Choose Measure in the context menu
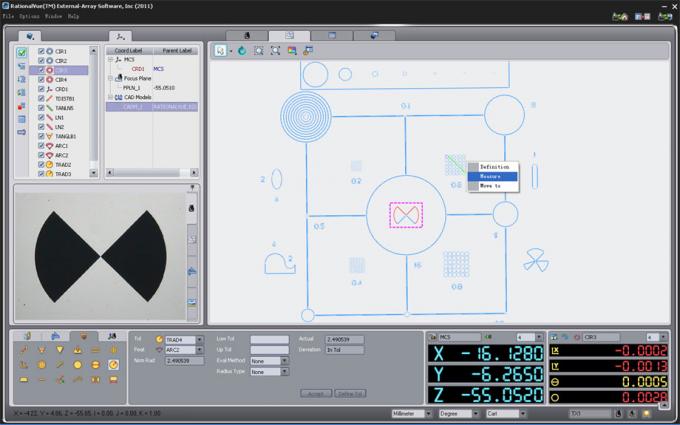The width and height of the screenshot is (680, 425). pos(492,177)
